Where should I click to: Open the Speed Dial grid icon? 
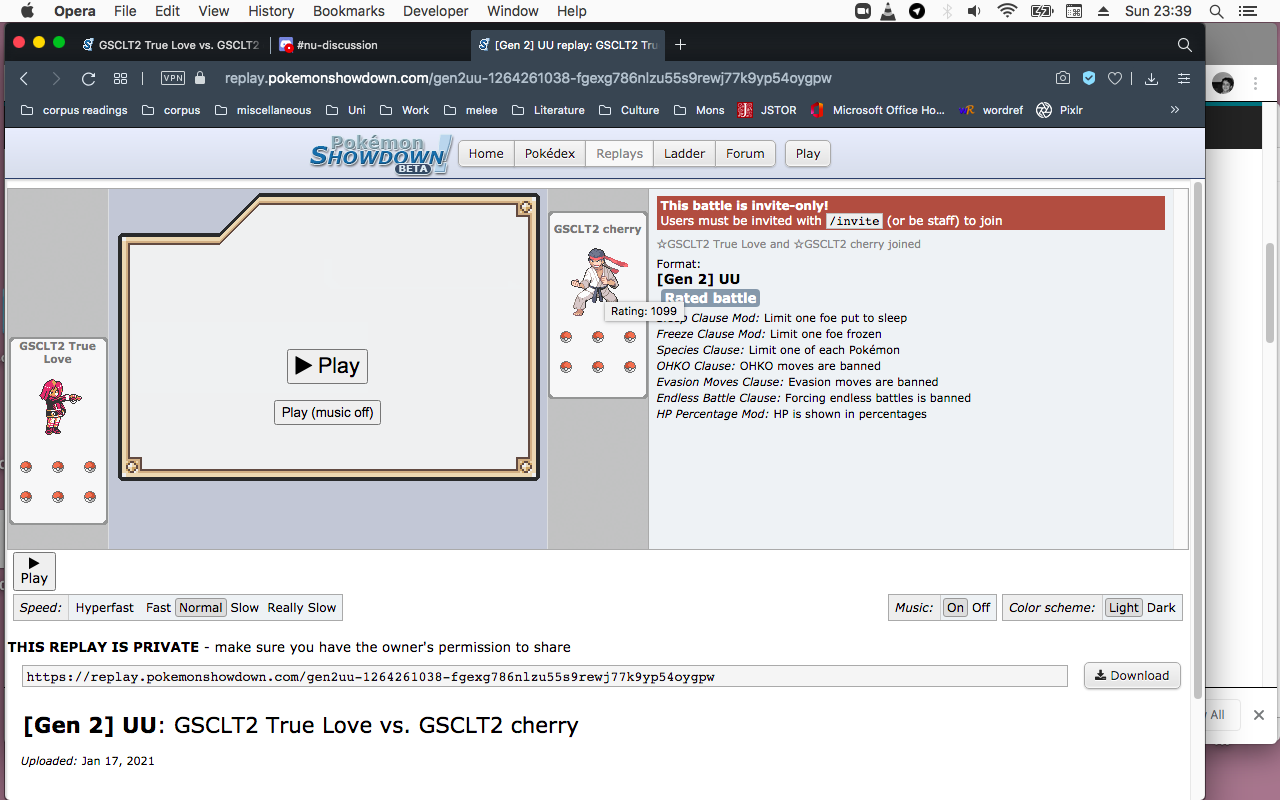click(120, 78)
